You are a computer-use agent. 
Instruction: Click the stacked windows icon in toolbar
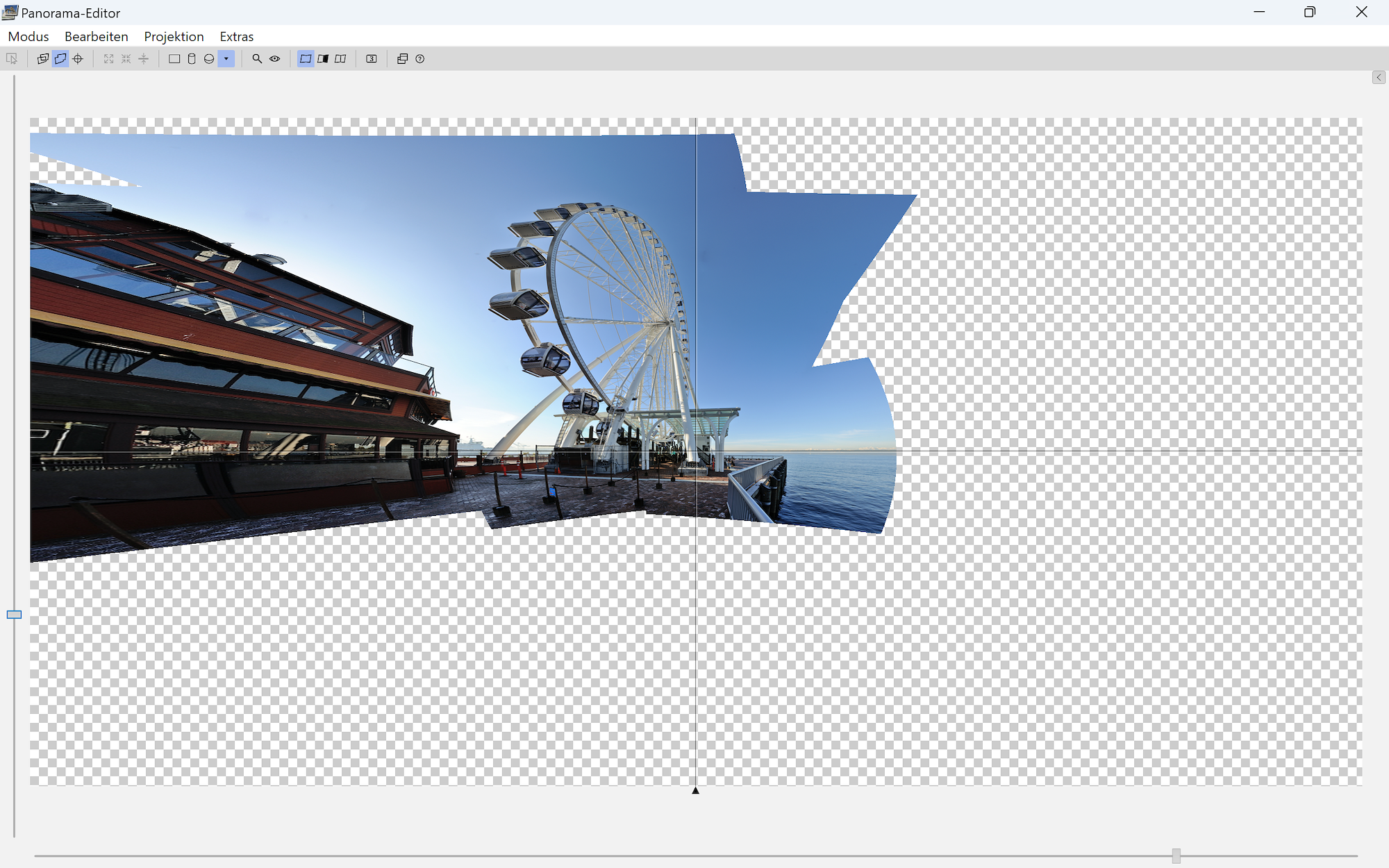point(402,59)
